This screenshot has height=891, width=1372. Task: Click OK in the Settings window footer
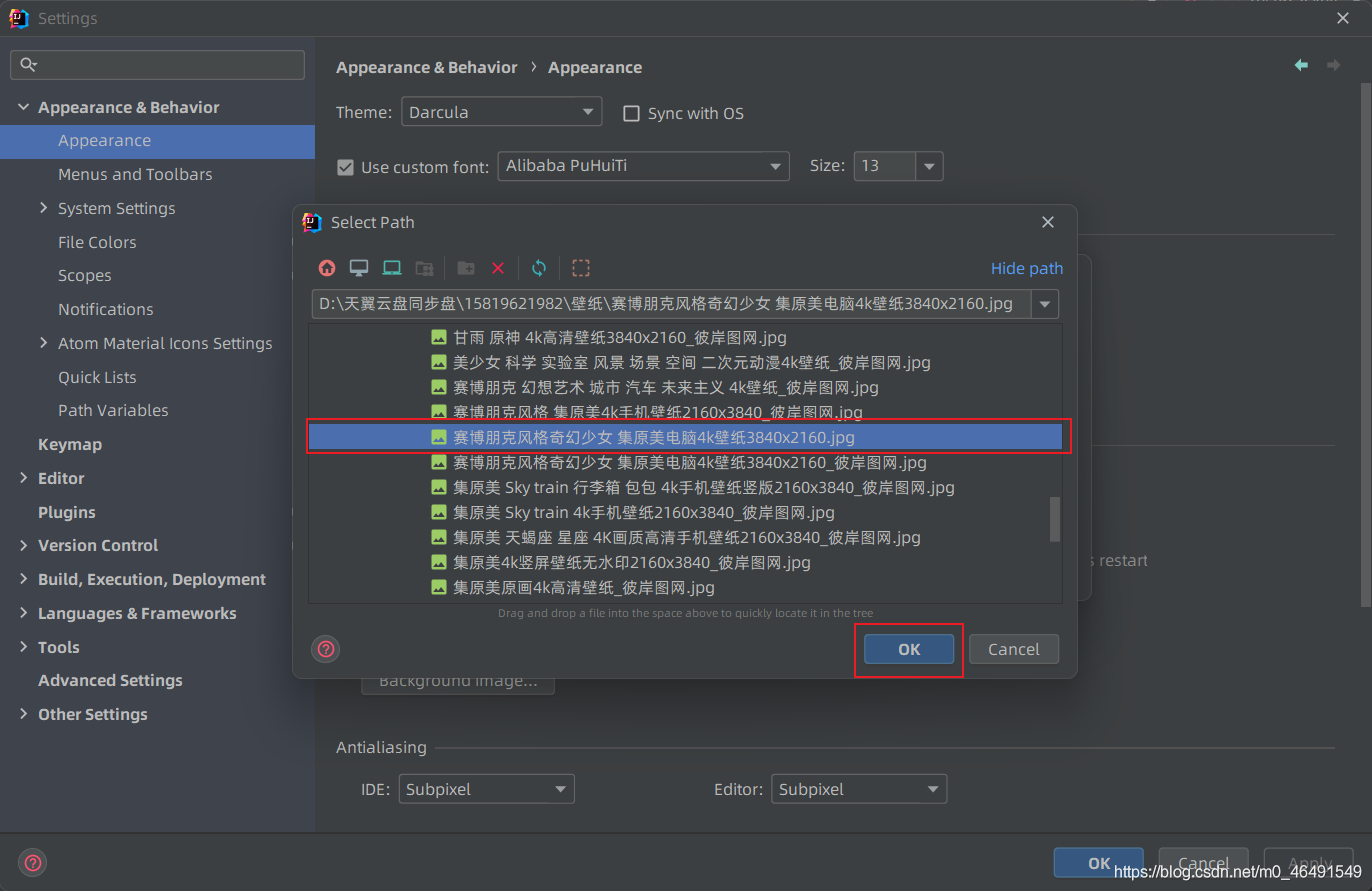[1099, 863]
